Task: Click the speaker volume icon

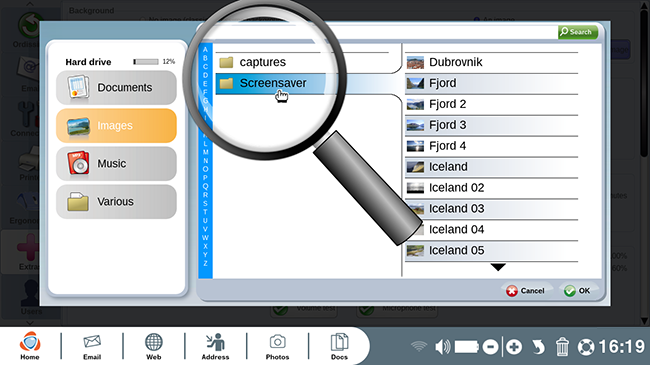Action: coord(442,347)
